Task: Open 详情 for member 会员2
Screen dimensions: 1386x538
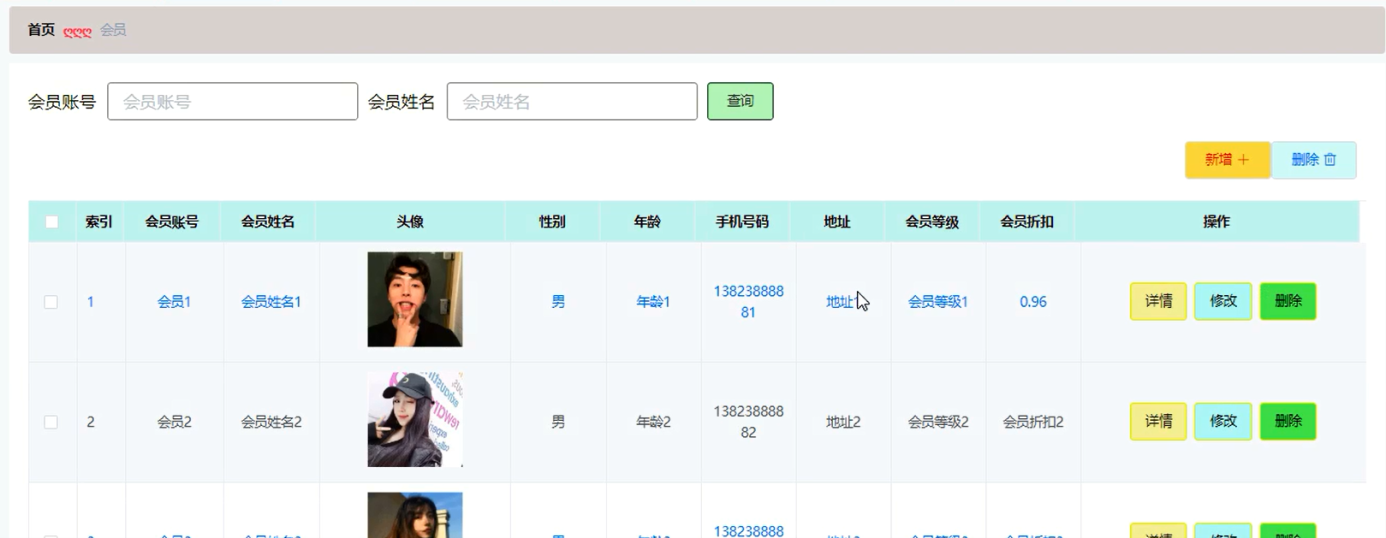Action: 1158,421
